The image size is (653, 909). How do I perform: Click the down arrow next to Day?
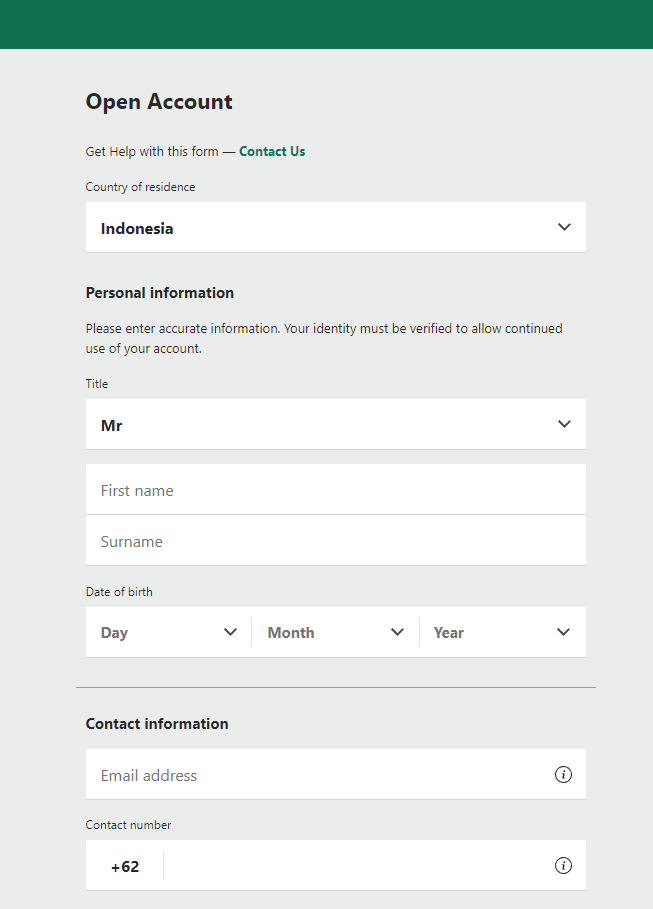click(230, 633)
